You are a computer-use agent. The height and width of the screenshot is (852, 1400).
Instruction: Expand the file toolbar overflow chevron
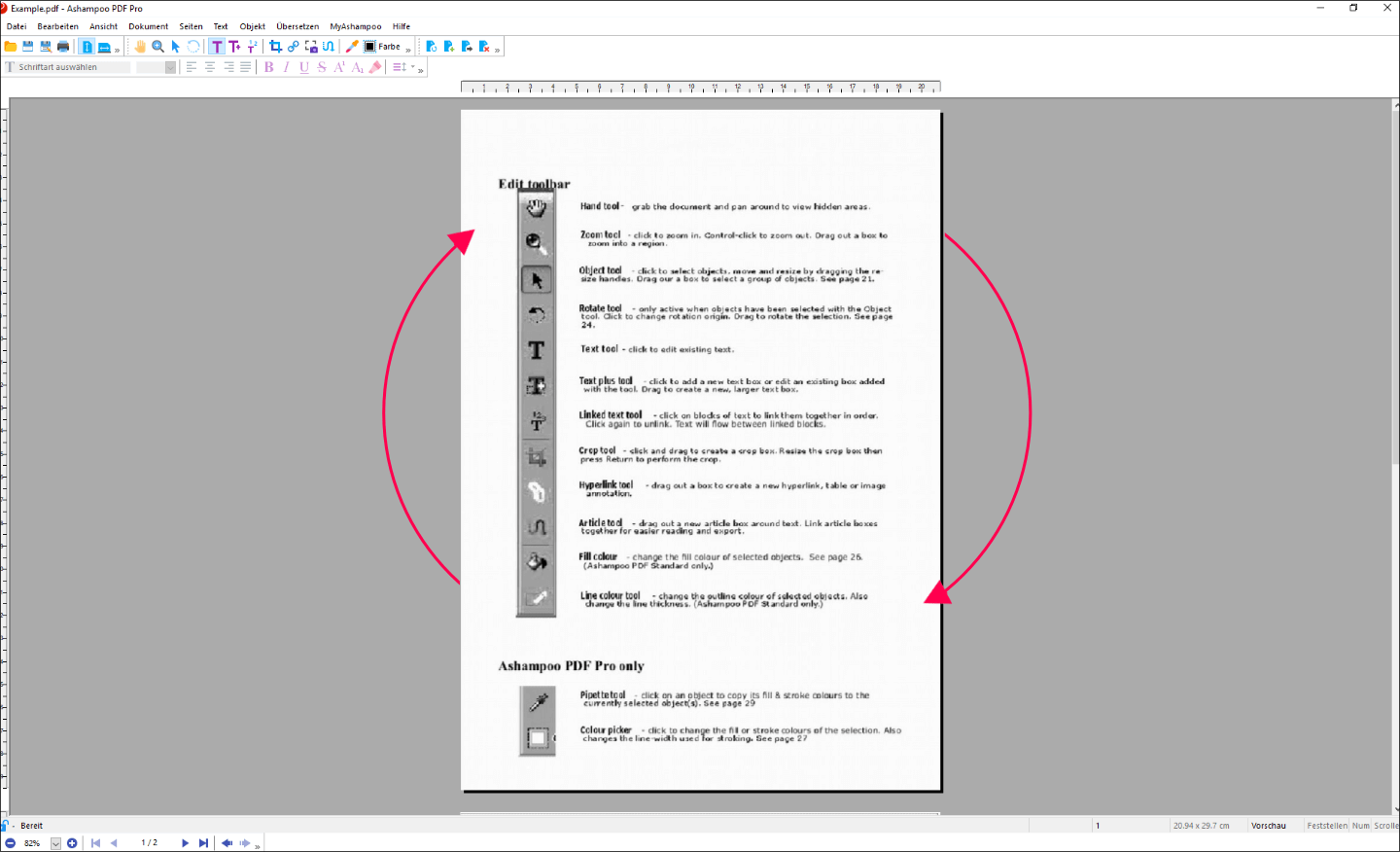click(117, 50)
